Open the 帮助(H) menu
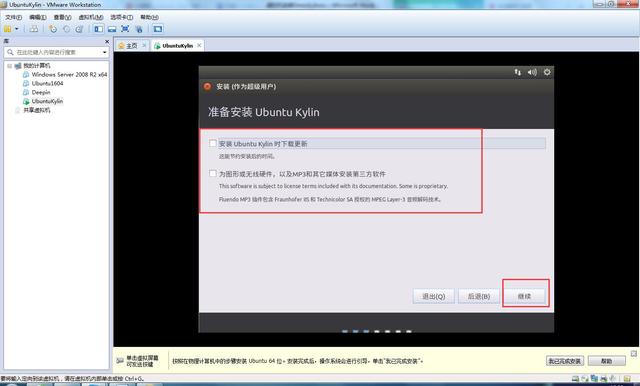This screenshot has width=640, height=386. click(149, 17)
